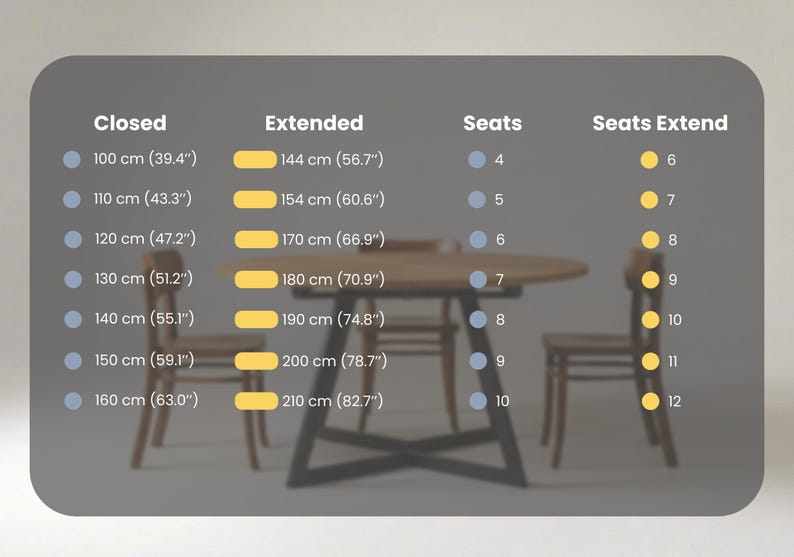Click the yellow swatch beside 170 cm (66.9")
Image resolution: width=794 pixels, height=557 pixels.
click(256, 240)
